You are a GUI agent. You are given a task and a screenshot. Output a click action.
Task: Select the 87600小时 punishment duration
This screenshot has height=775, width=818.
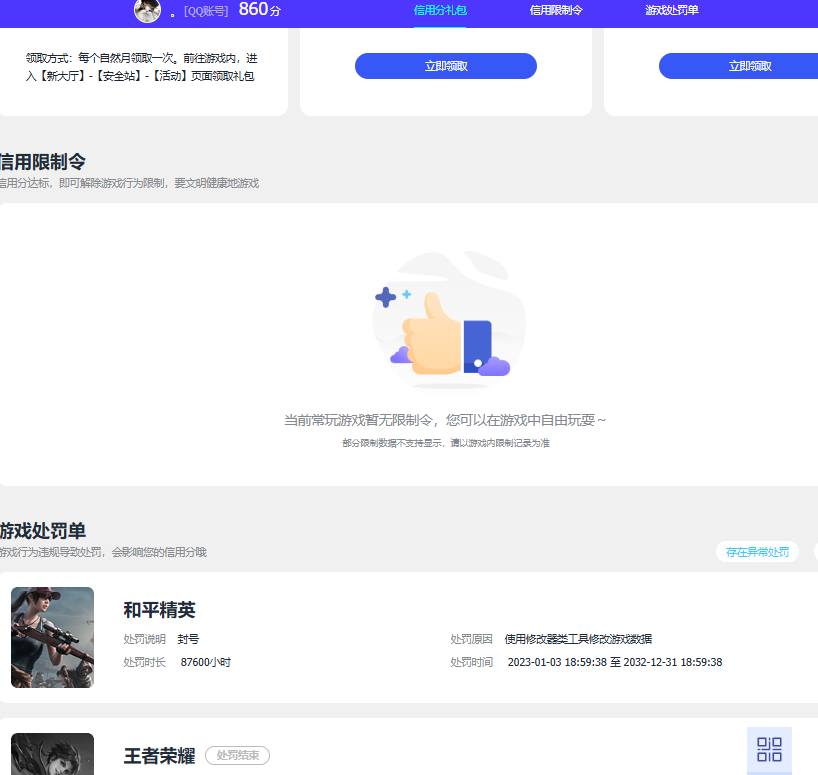[x=206, y=662]
